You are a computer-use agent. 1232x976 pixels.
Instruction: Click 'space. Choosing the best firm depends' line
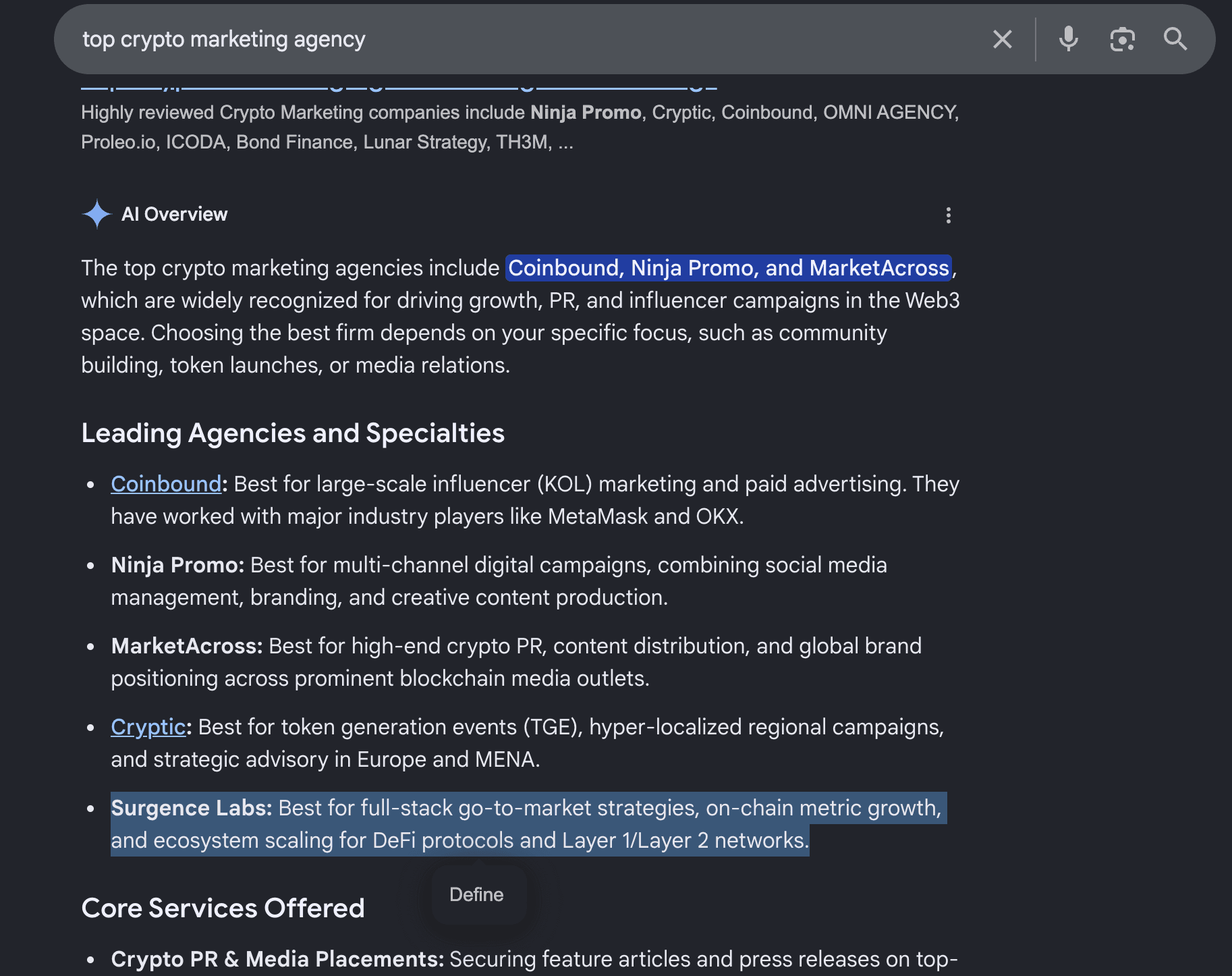pos(484,333)
